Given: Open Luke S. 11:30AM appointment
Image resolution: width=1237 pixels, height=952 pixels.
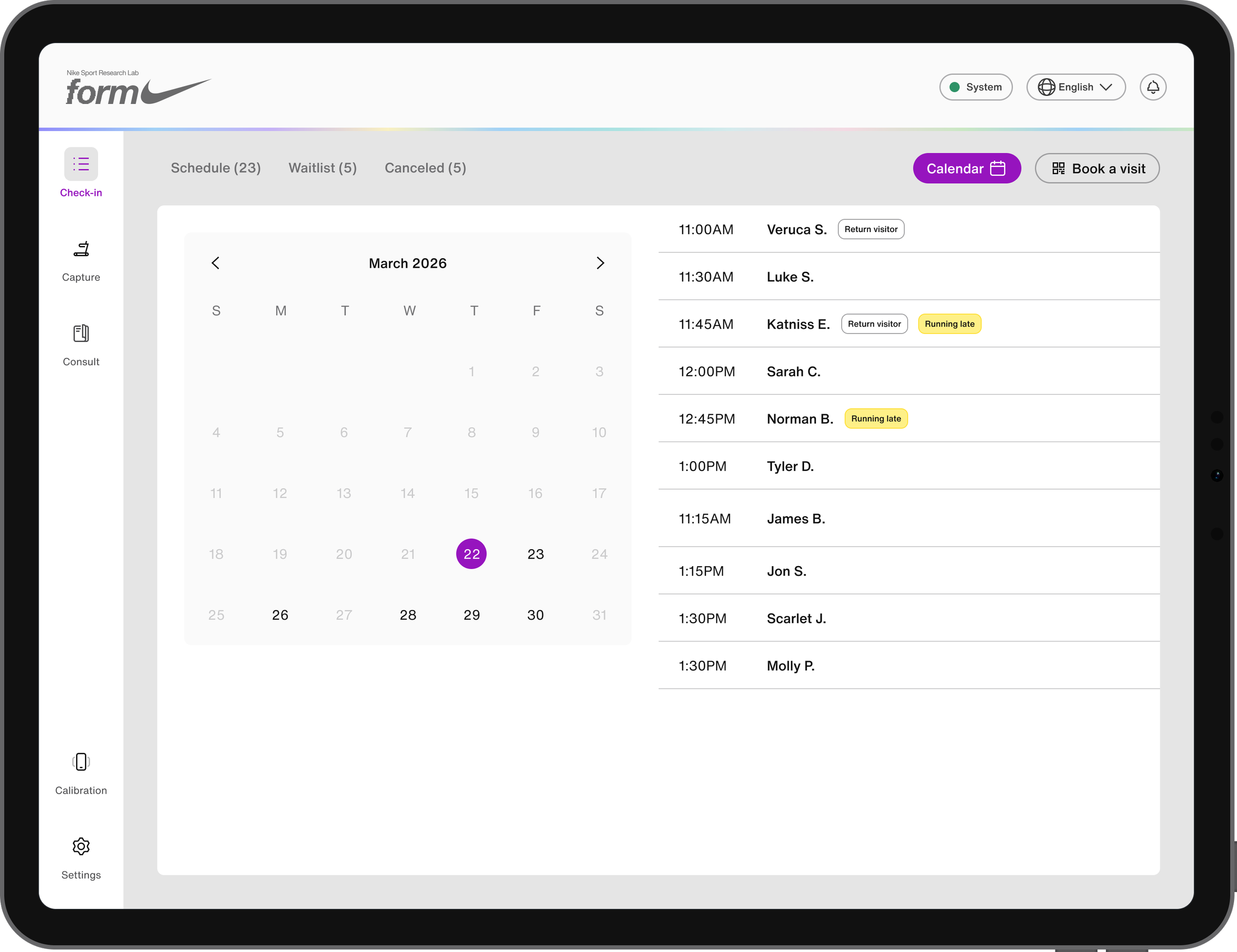Looking at the screenshot, I should tap(909, 277).
